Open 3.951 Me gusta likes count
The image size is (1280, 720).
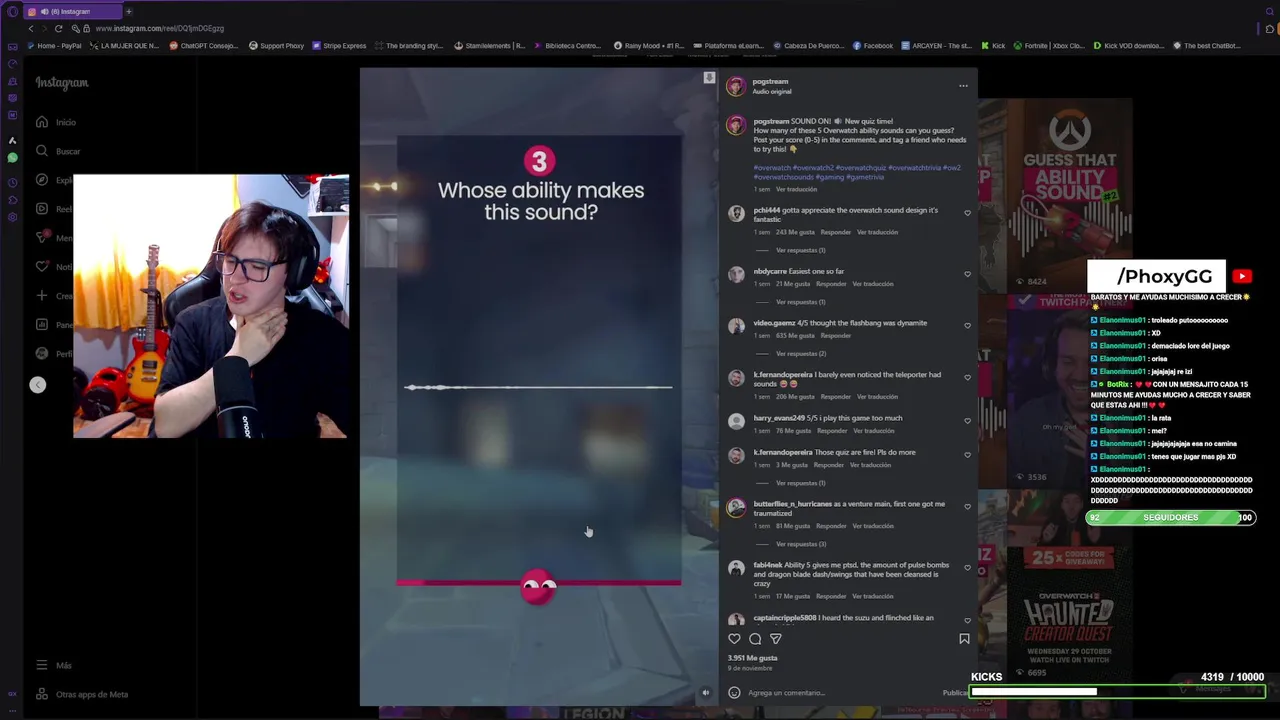753,658
